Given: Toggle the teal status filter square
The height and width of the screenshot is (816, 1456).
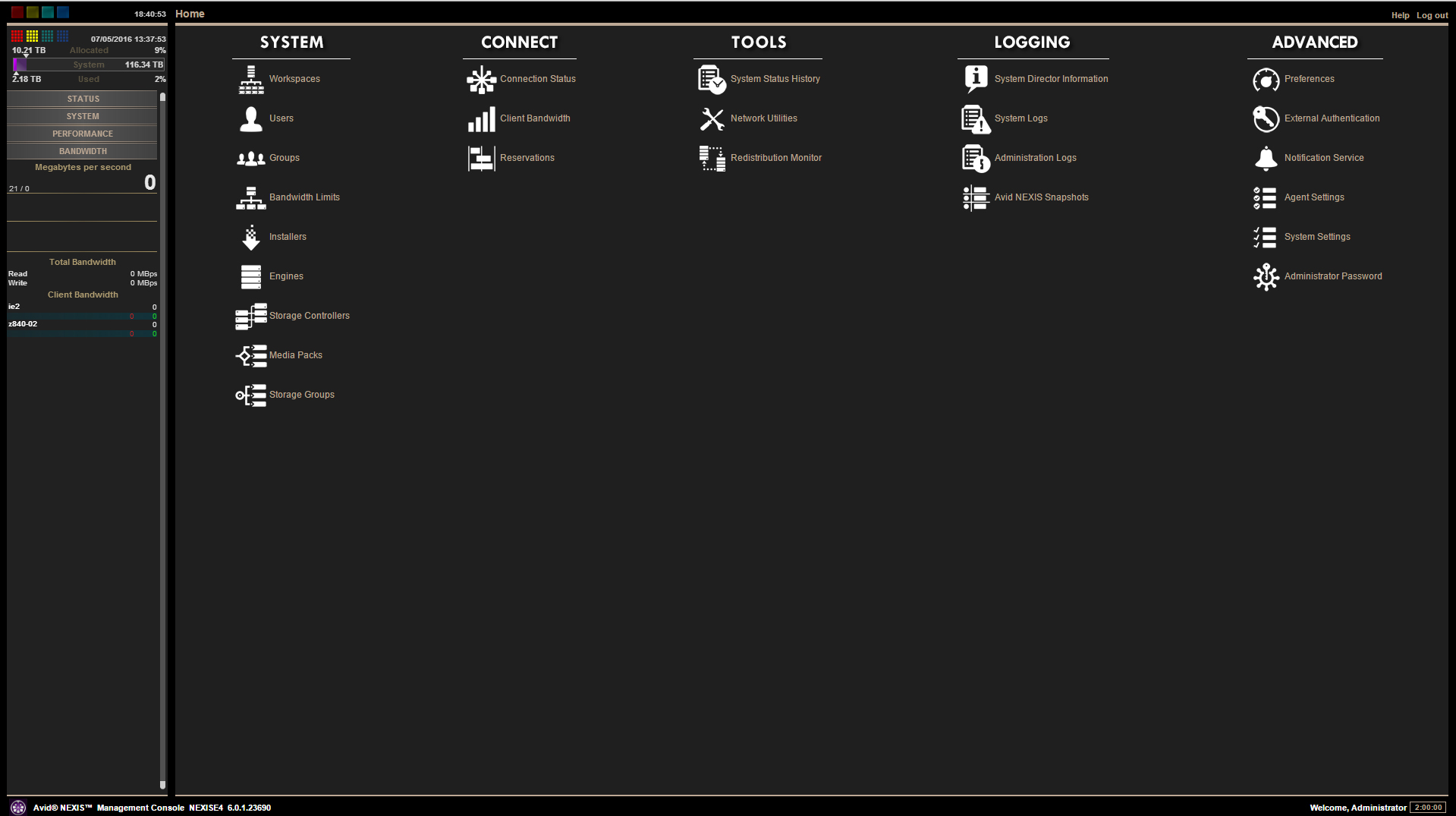Looking at the screenshot, I should 48,12.
